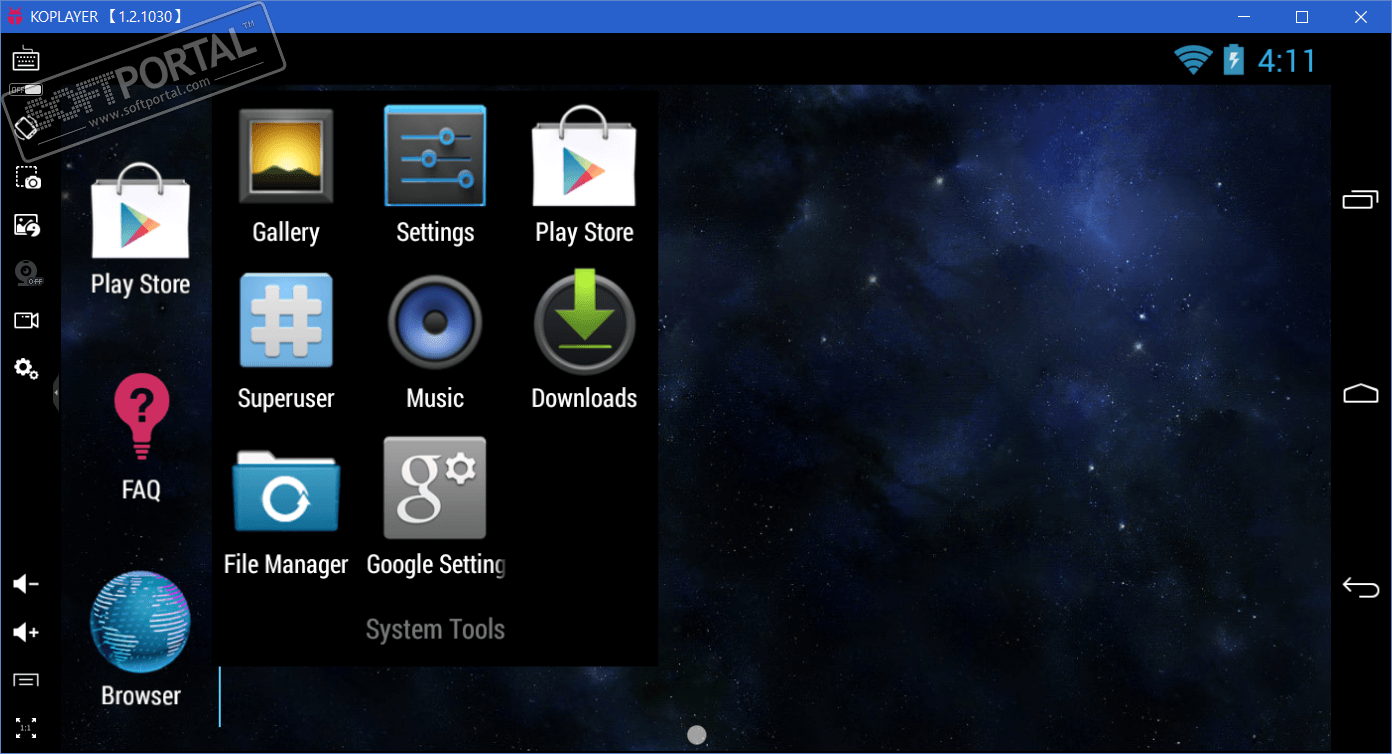Open the Music app

click(x=435, y=342)
